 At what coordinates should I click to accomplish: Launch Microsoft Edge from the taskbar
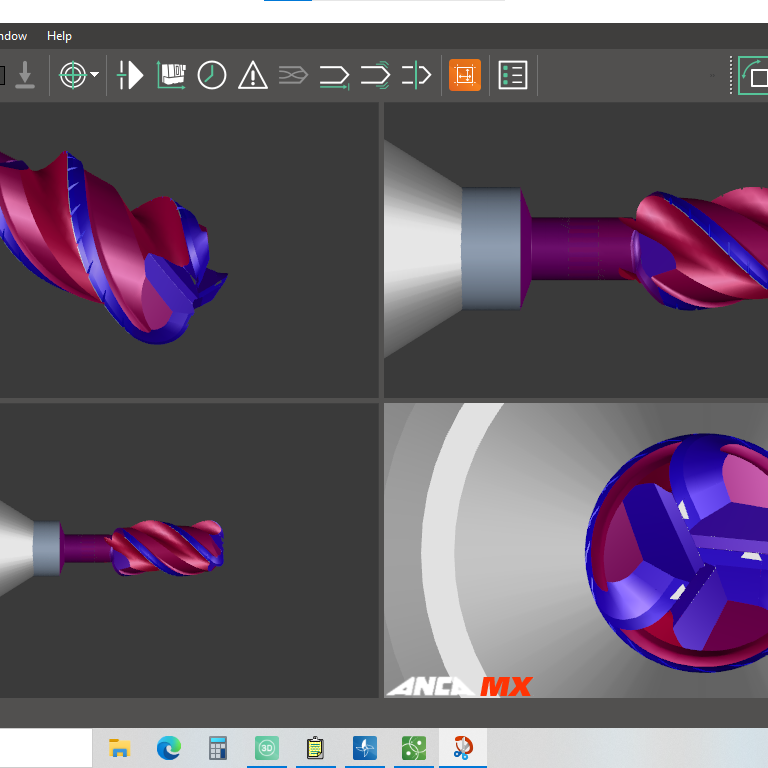click(169, 747)
